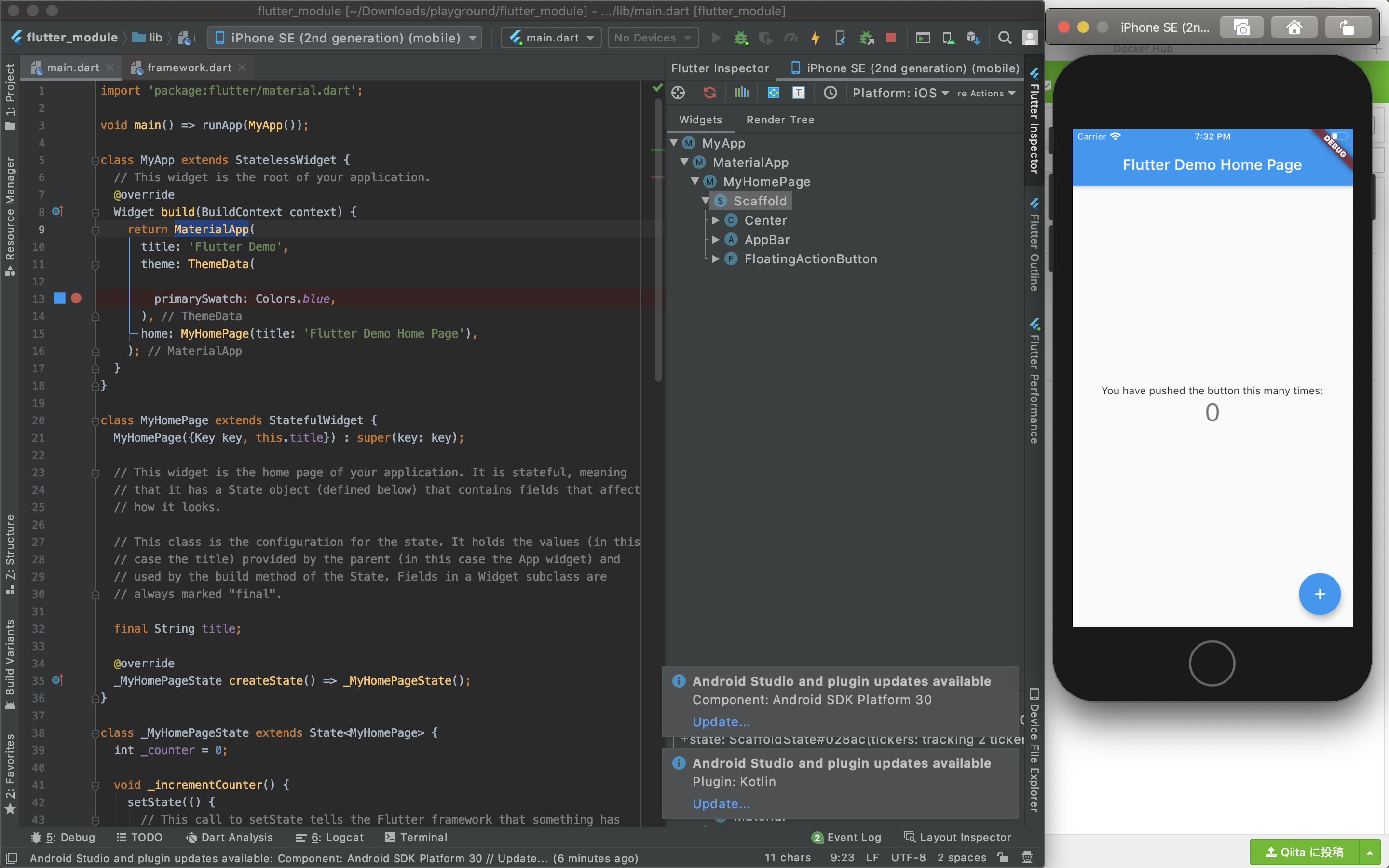This screenshot has height=868, width=1389.
Task: Collapse the MyApp node in widget tree
Action: 674,142
